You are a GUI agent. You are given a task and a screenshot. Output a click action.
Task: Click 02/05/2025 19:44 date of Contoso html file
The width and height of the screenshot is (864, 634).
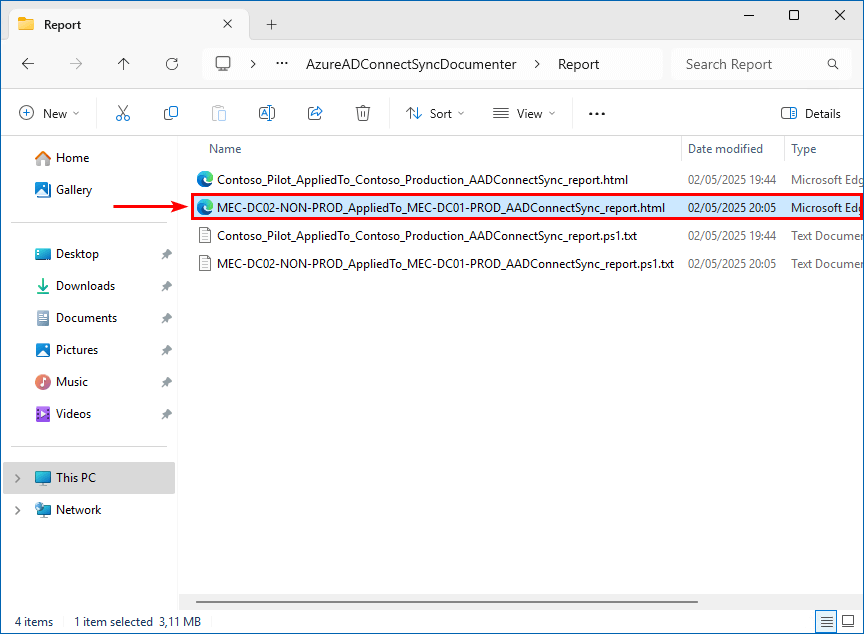(732, 180)
